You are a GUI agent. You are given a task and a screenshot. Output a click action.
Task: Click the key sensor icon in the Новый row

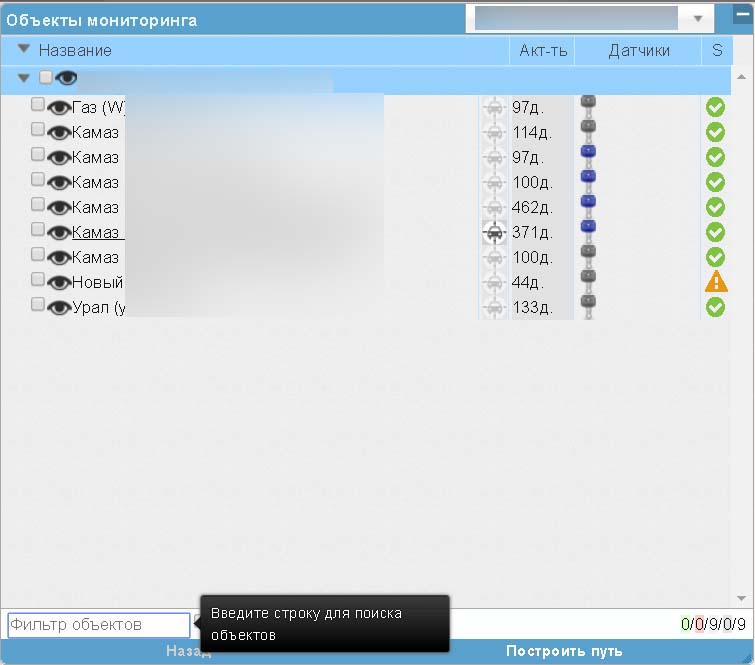588,282
